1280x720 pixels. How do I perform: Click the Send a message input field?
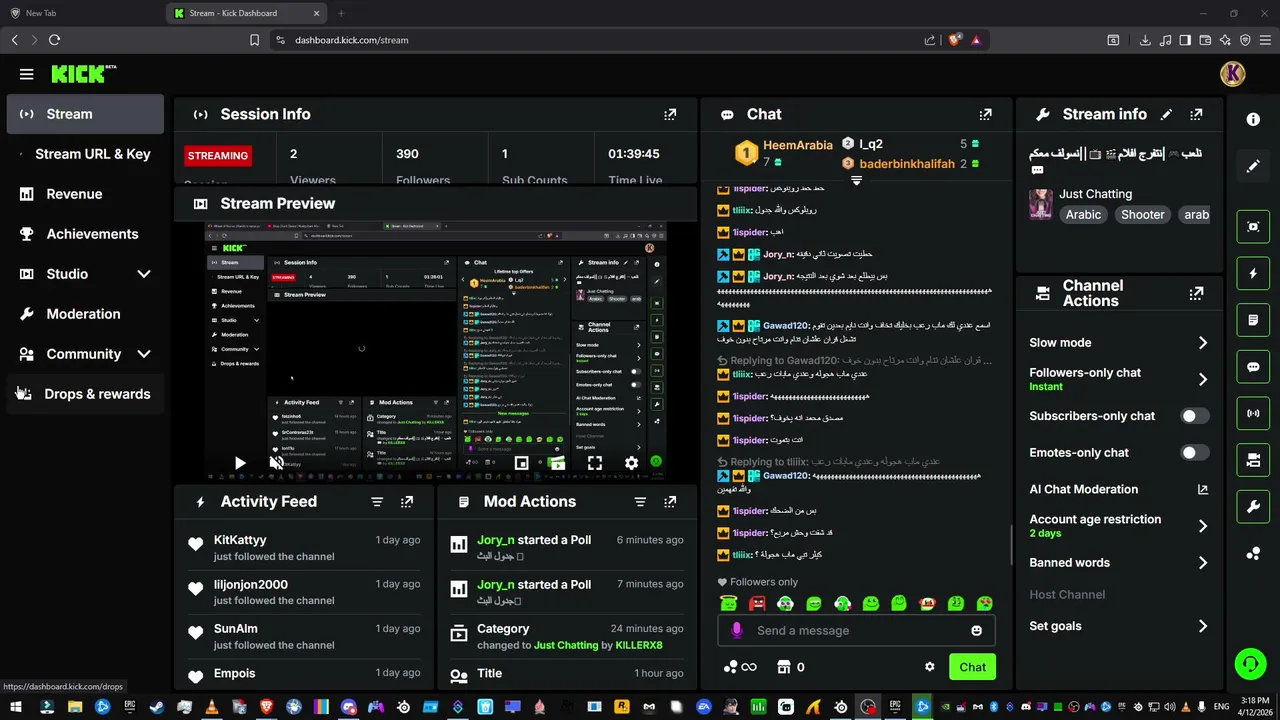click(x=855, y=631)
